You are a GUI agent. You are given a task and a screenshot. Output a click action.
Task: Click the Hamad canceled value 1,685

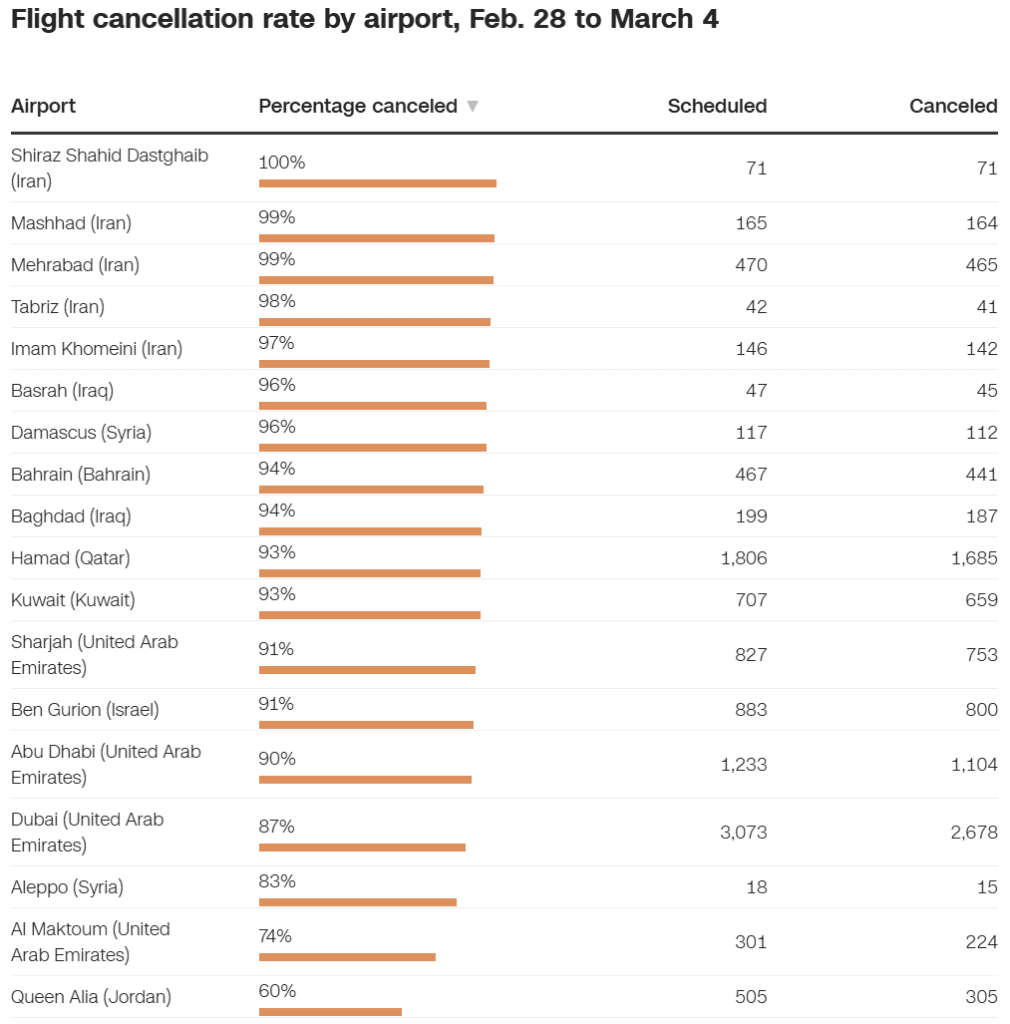[x=973, y=558]
